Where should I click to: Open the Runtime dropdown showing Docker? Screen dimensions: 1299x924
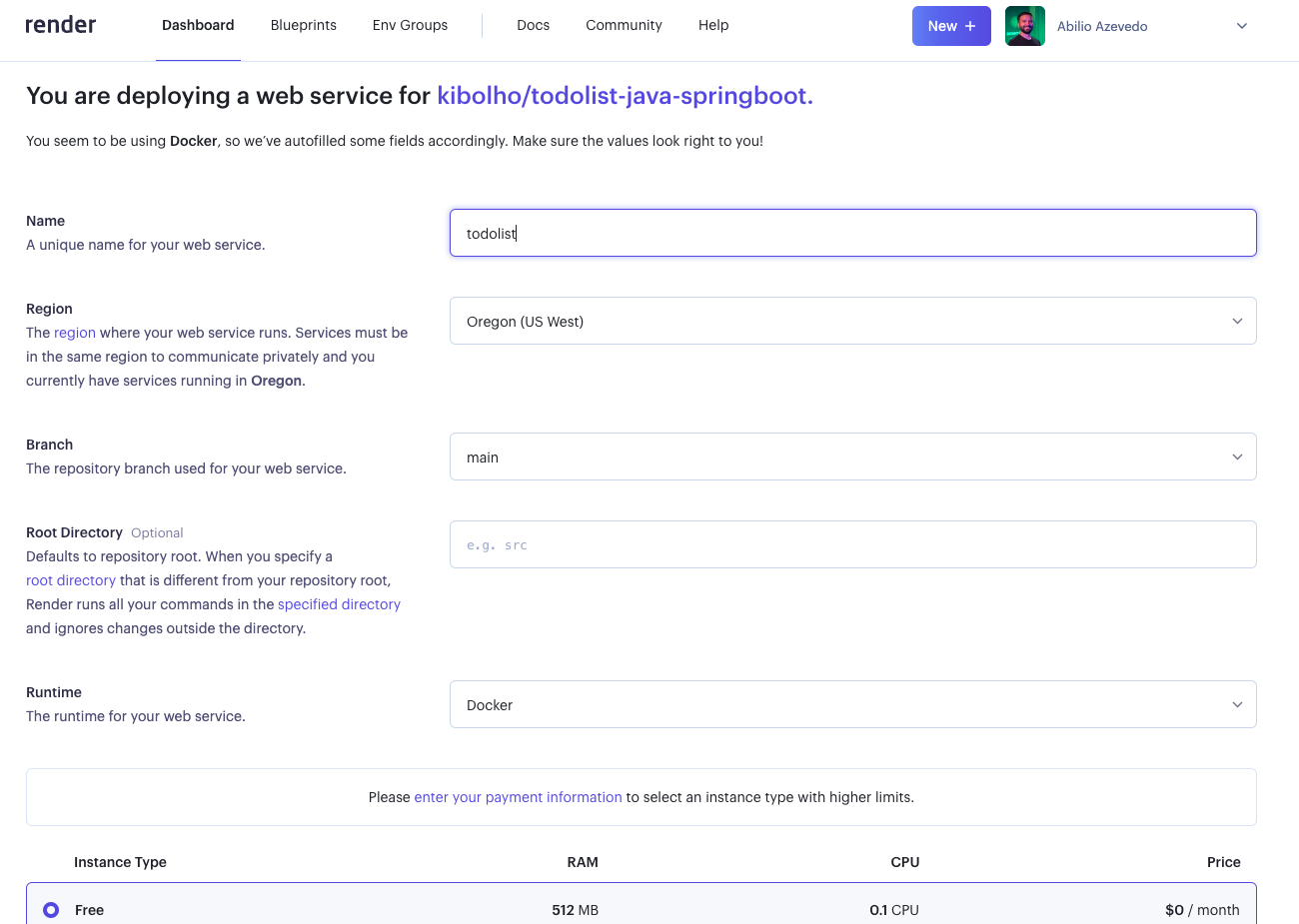point(853,704)
